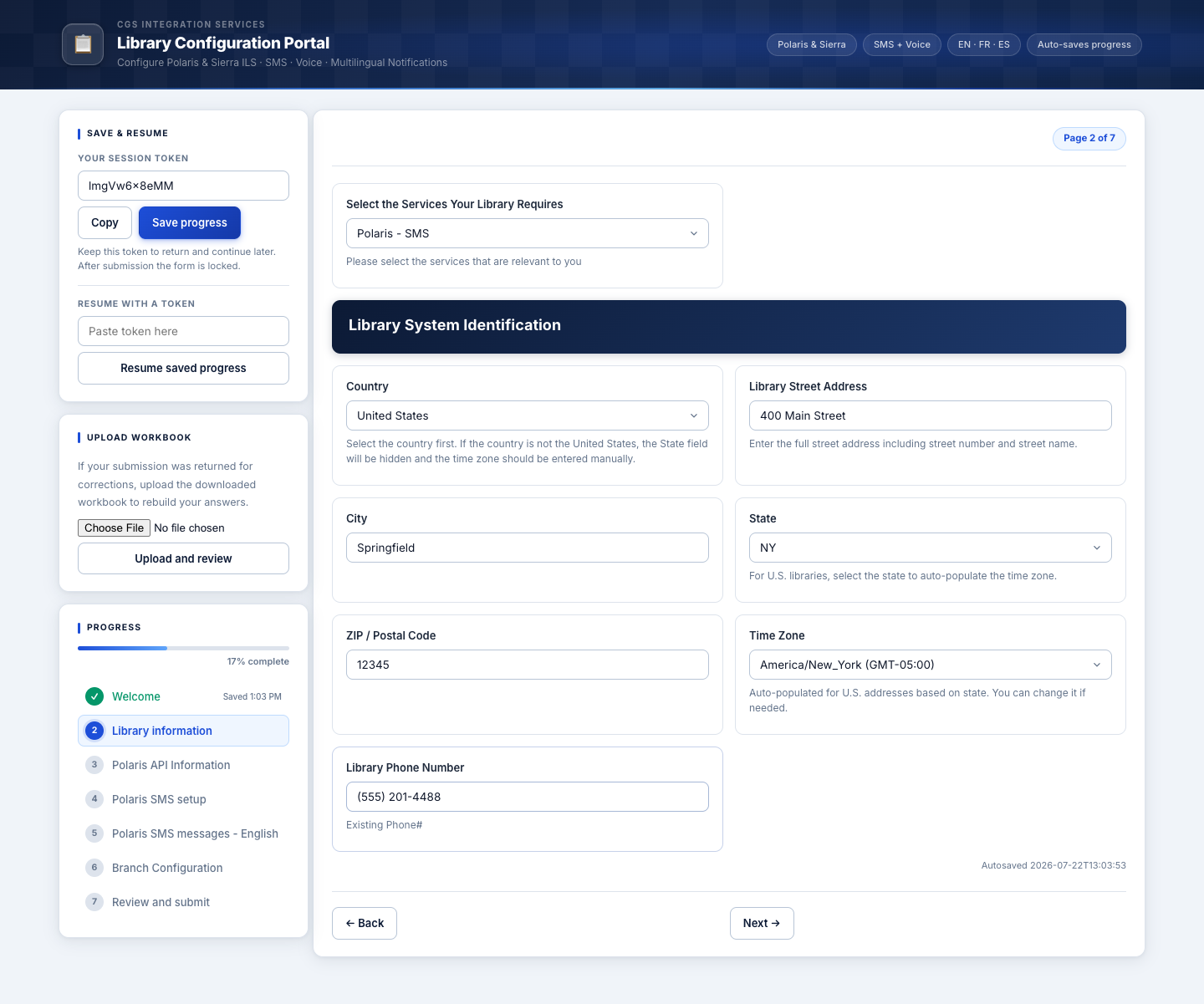Viewport: 1204px width, 1004px height.
Task: Click Saved 1:03 PM text
Action: pos(253,696)
